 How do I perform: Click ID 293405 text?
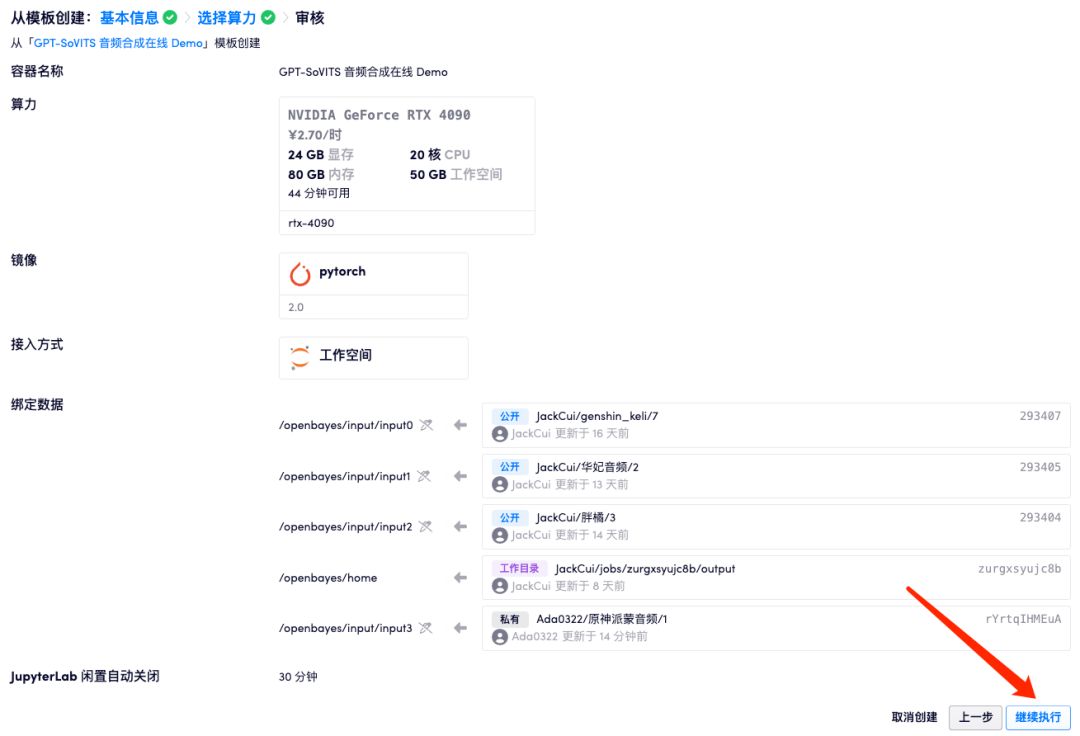point(1040,467)
